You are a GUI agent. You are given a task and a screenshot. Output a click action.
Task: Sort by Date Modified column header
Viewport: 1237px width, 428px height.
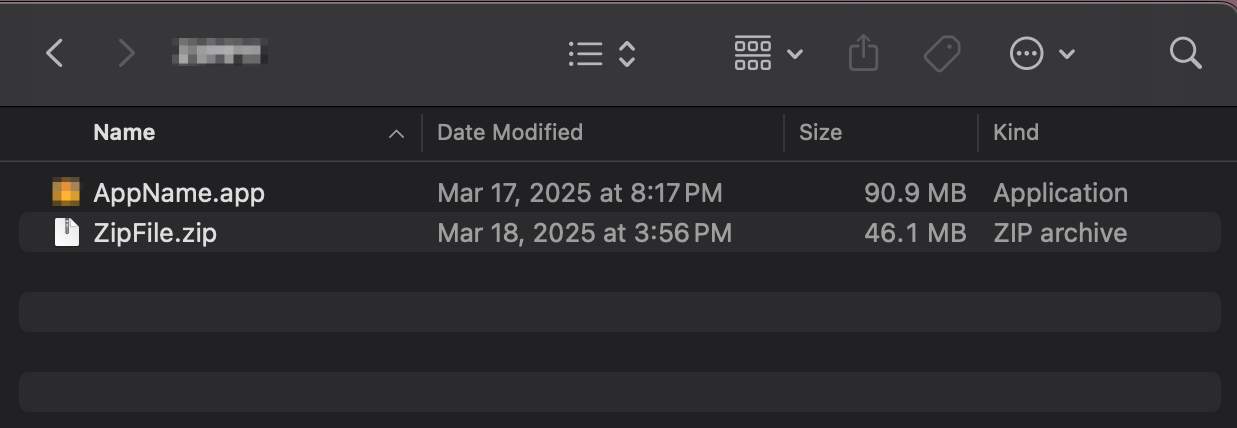[x=510, y=132]
